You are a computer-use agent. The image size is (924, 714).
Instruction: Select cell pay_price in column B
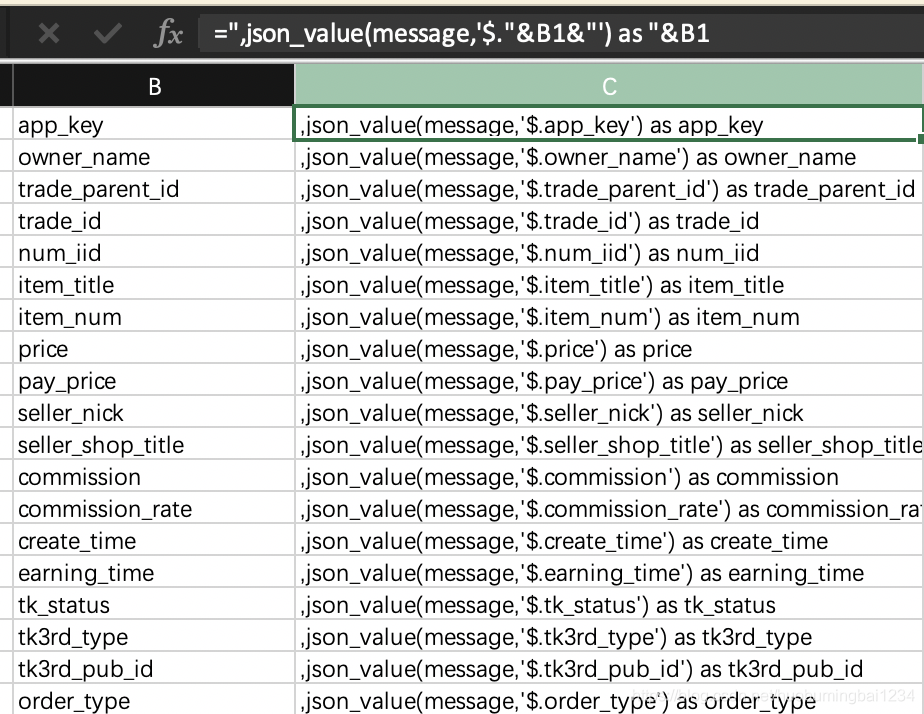tap(154, 380)
